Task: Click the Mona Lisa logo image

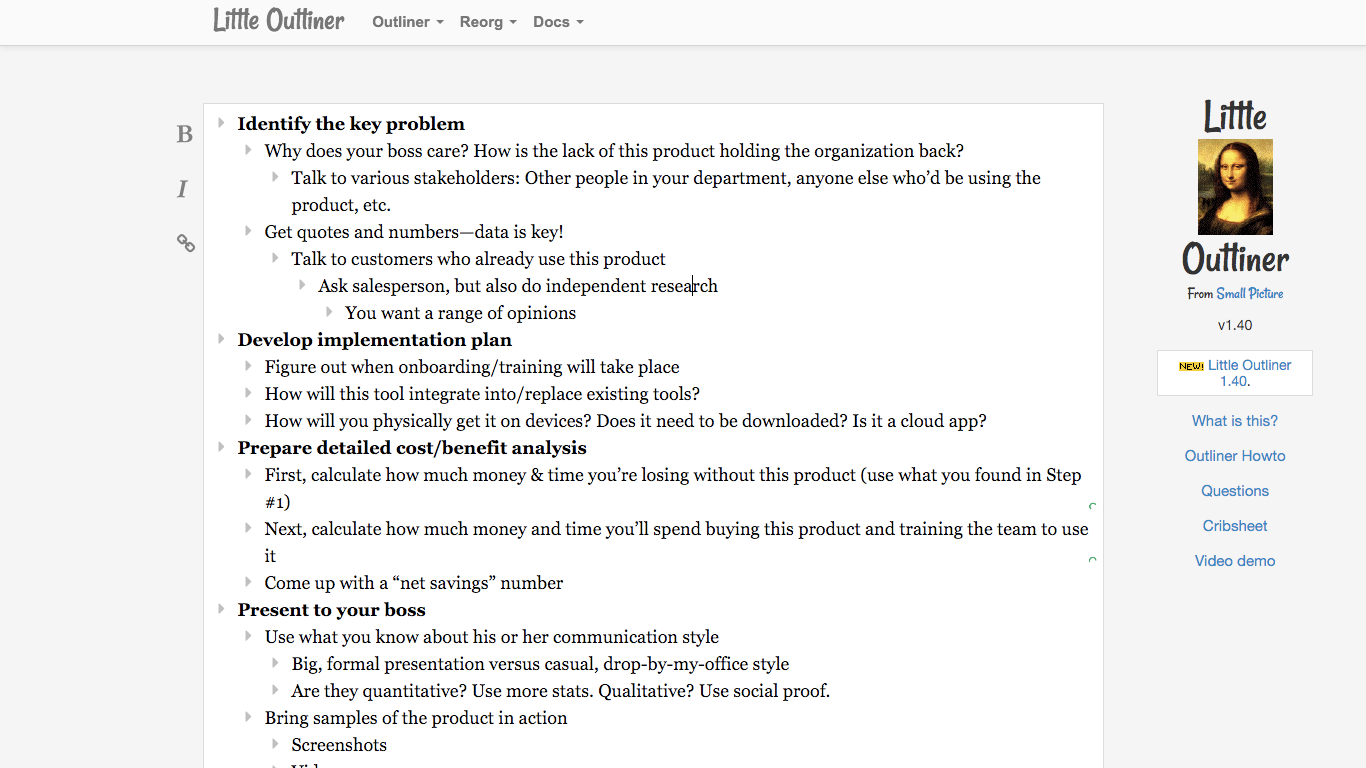Action: (x=1235, y=187)
